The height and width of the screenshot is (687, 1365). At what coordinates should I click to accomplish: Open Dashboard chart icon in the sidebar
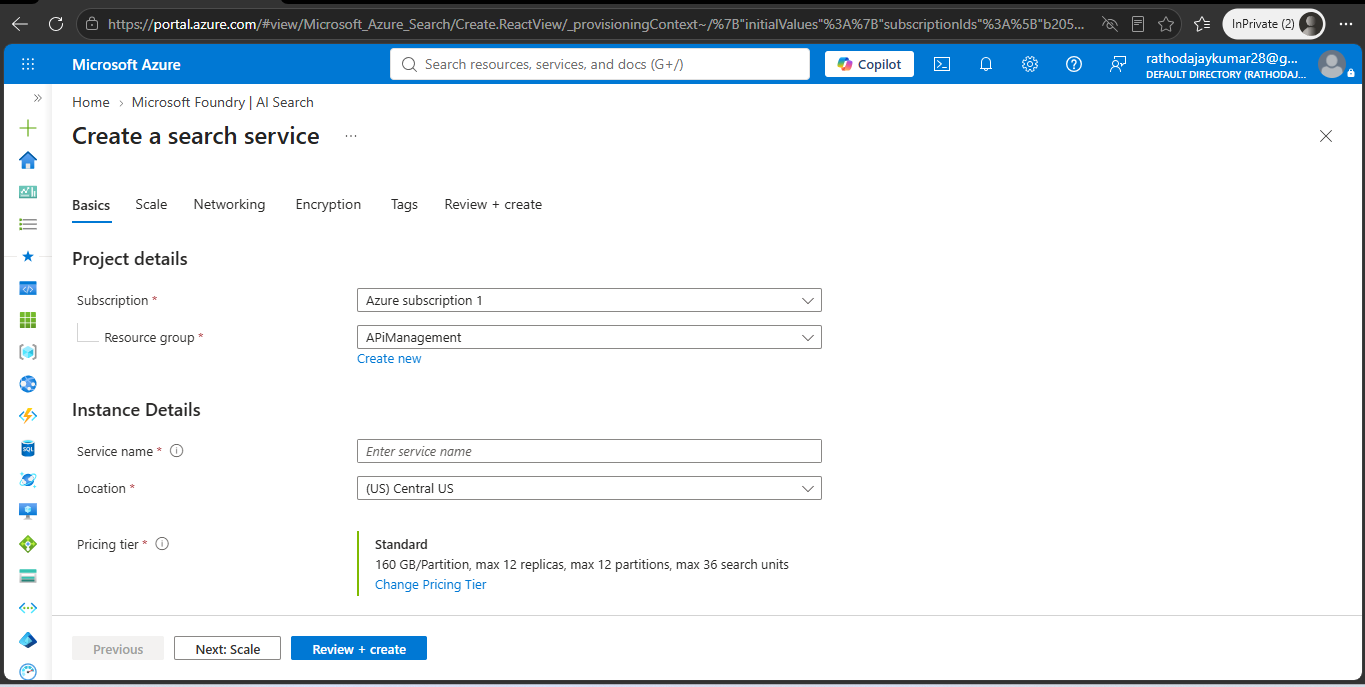click(x=28, y=192)
